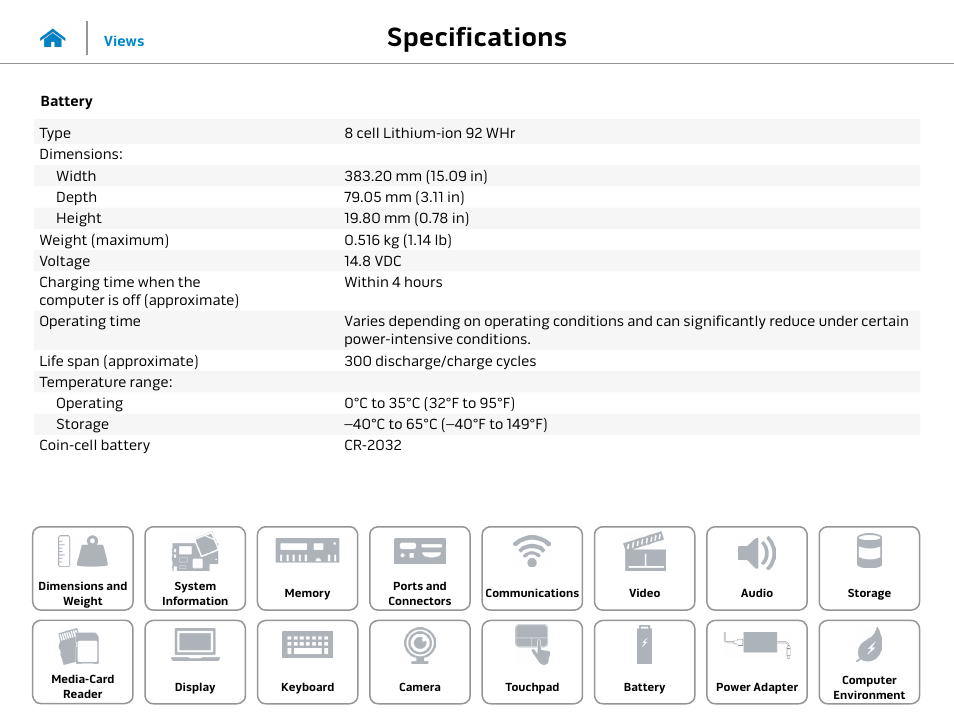Go to the home page icon
Screen dimensions: 954x721
point(53,38)
